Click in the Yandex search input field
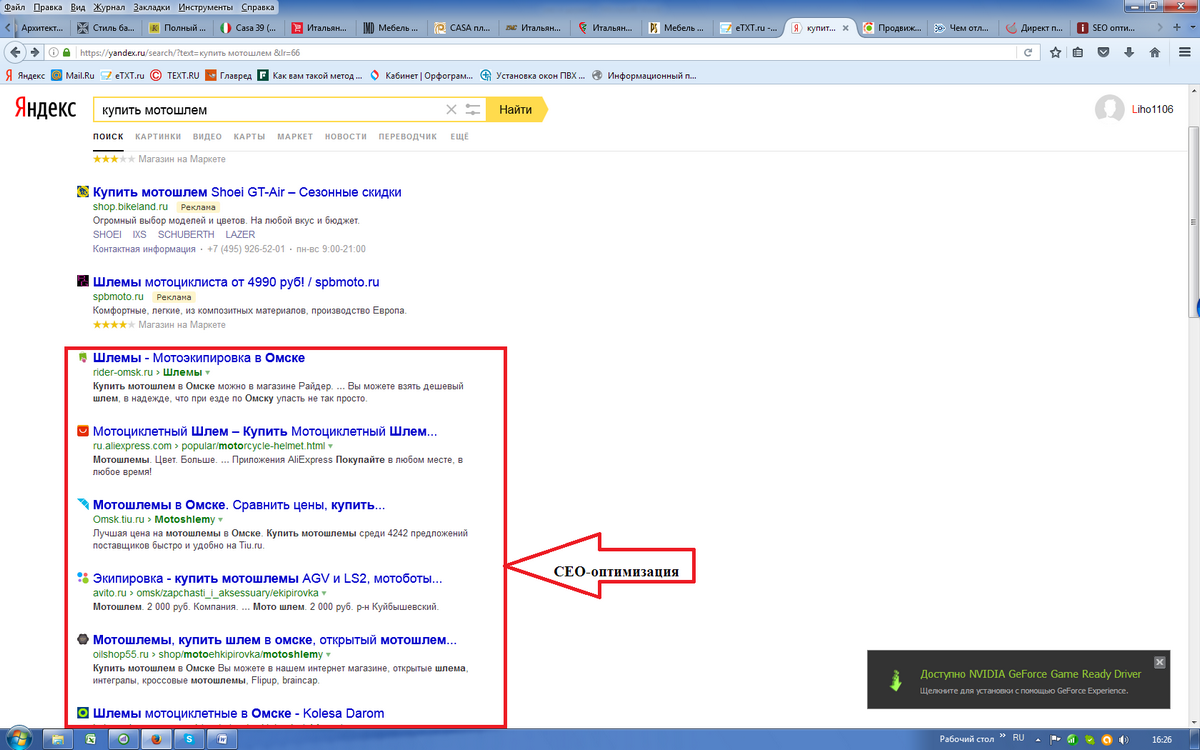 266,110
